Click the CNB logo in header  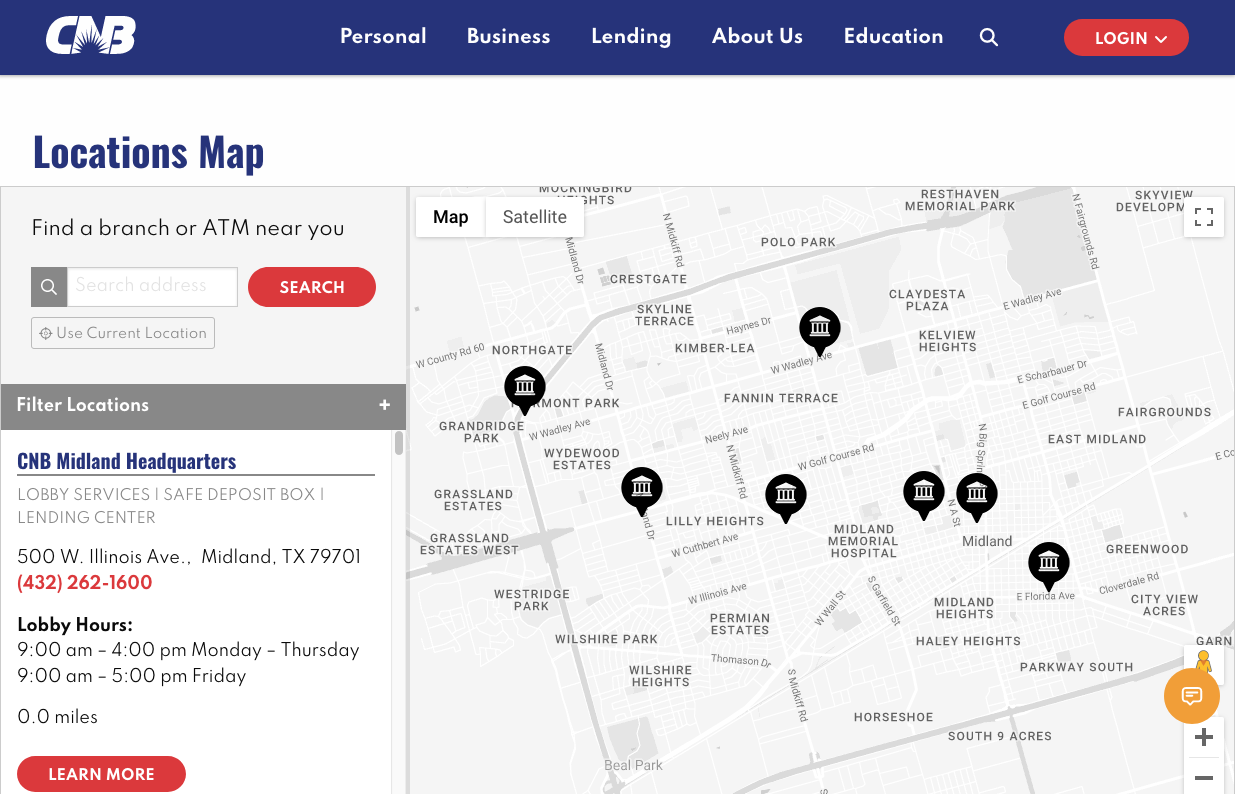(x=90, y=36)
